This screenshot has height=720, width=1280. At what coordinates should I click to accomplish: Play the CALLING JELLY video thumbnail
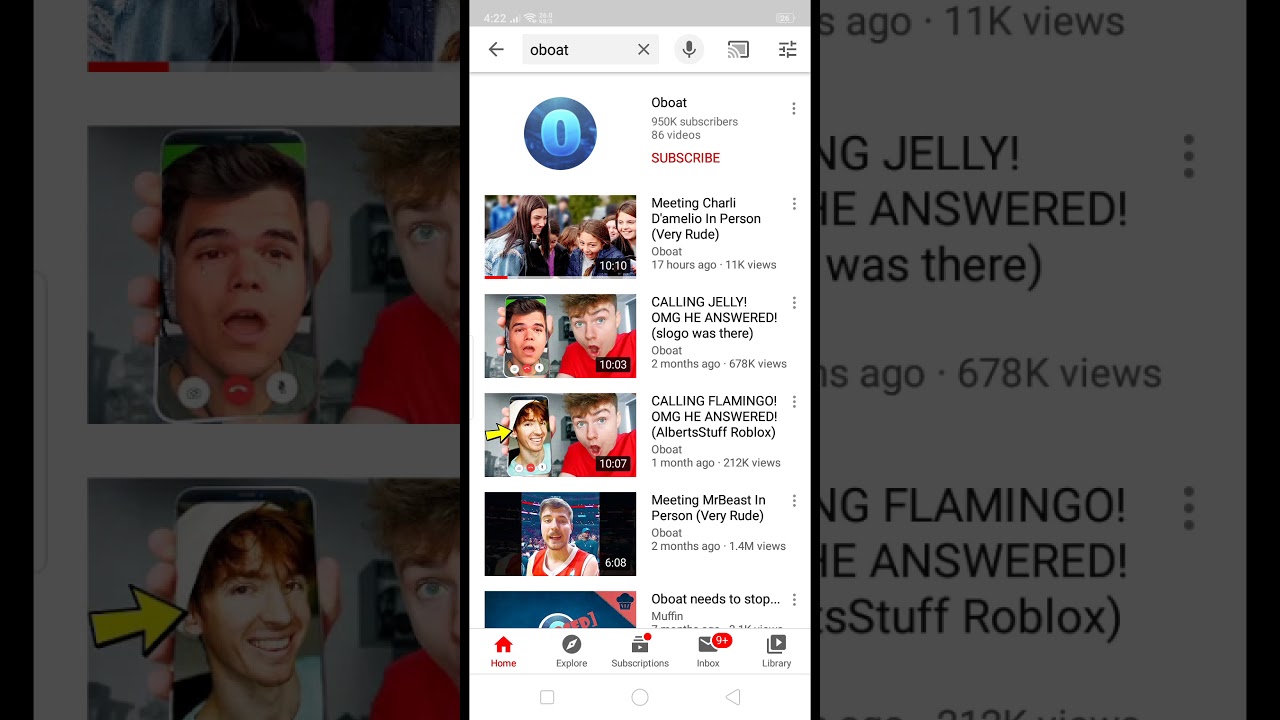click(560, 336)
